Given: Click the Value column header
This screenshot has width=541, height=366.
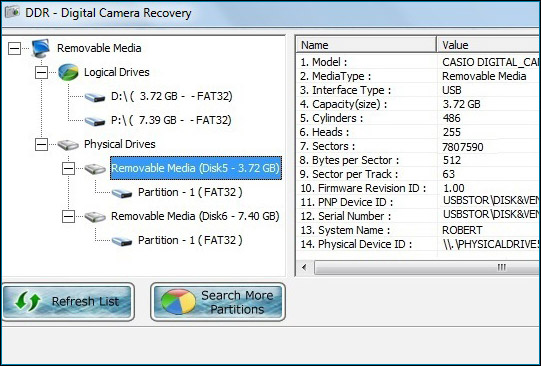Looking at the screenshot, I should [x=489, y=45].
